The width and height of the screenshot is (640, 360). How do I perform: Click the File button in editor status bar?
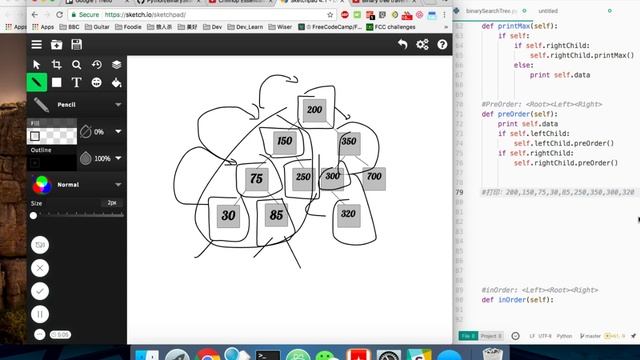(x=468, y=336)
